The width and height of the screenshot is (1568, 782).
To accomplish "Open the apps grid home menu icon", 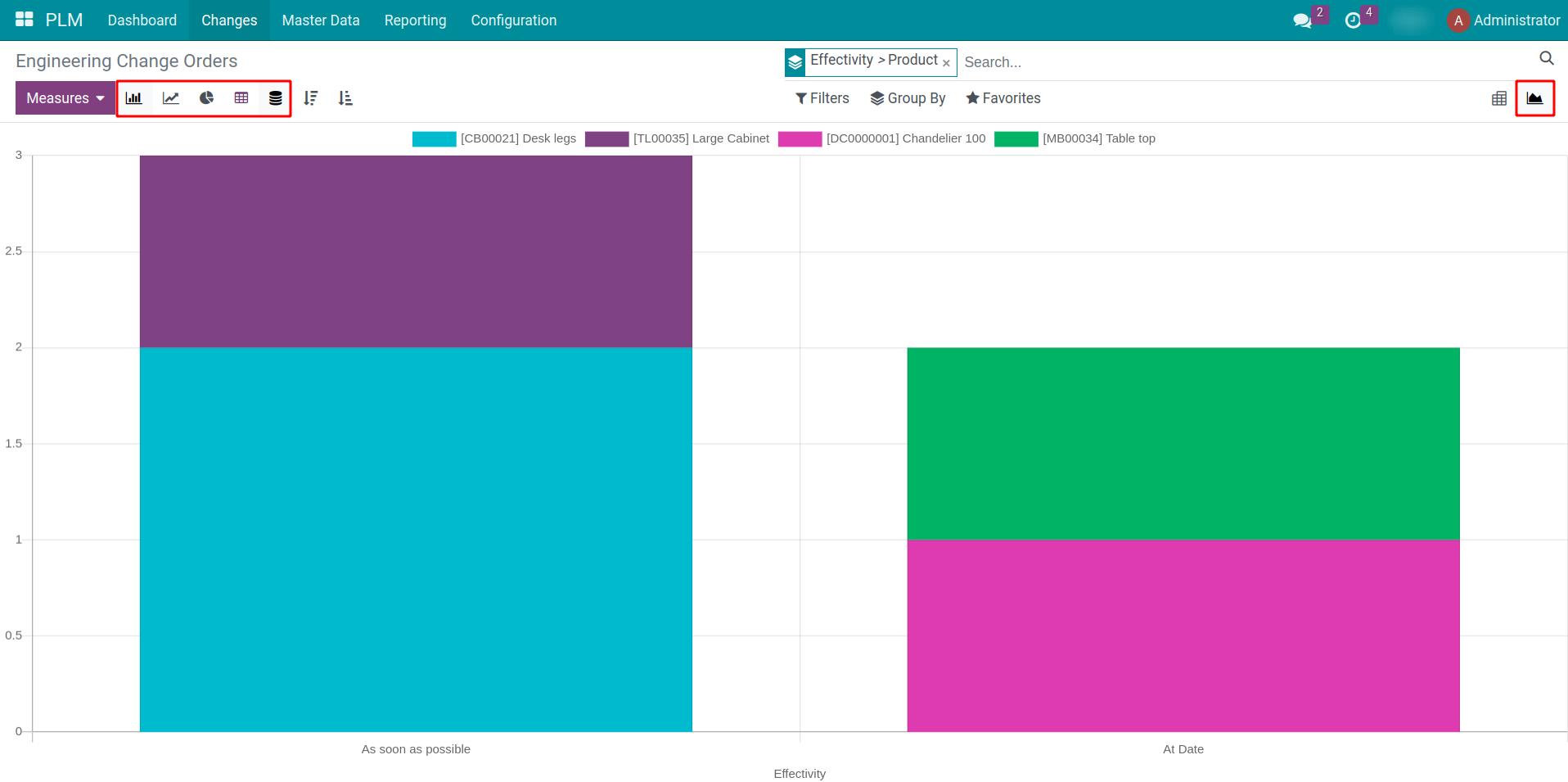I will coord(25,20).
